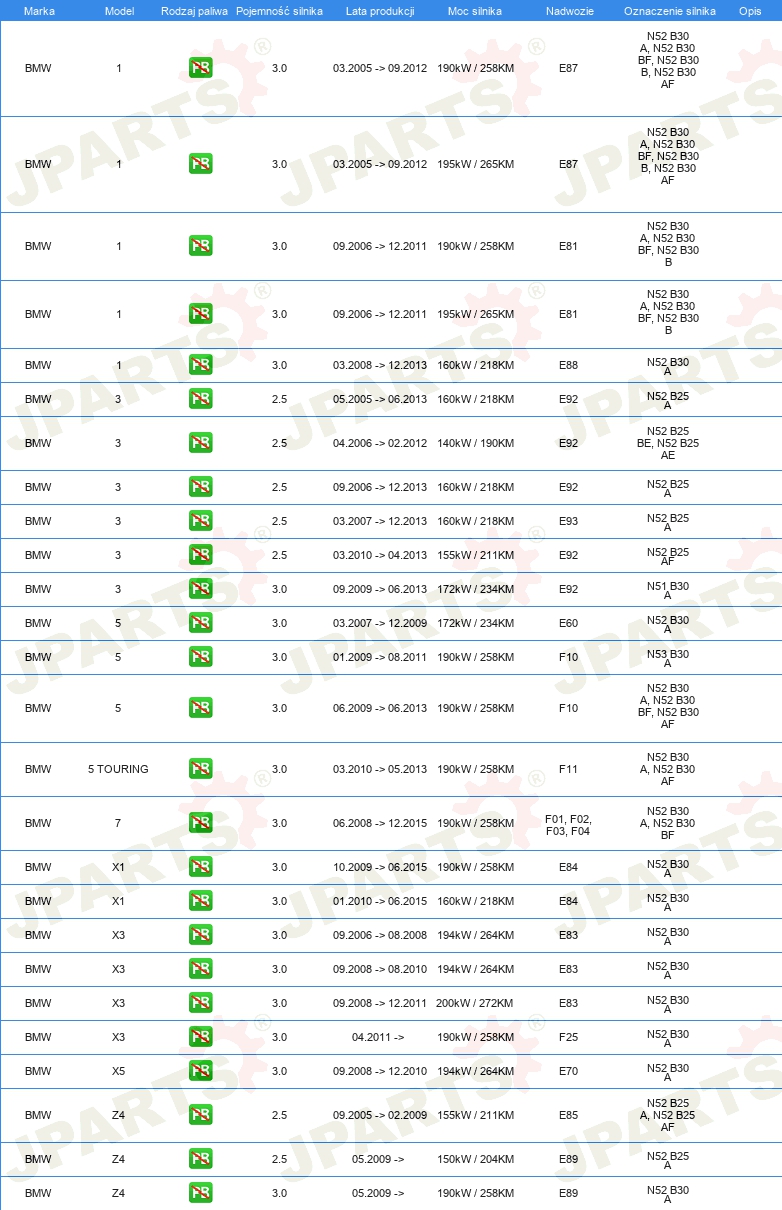Click fuel icon in N51 B30 engine row
782x1210 pixels.
tap(200, 589)
